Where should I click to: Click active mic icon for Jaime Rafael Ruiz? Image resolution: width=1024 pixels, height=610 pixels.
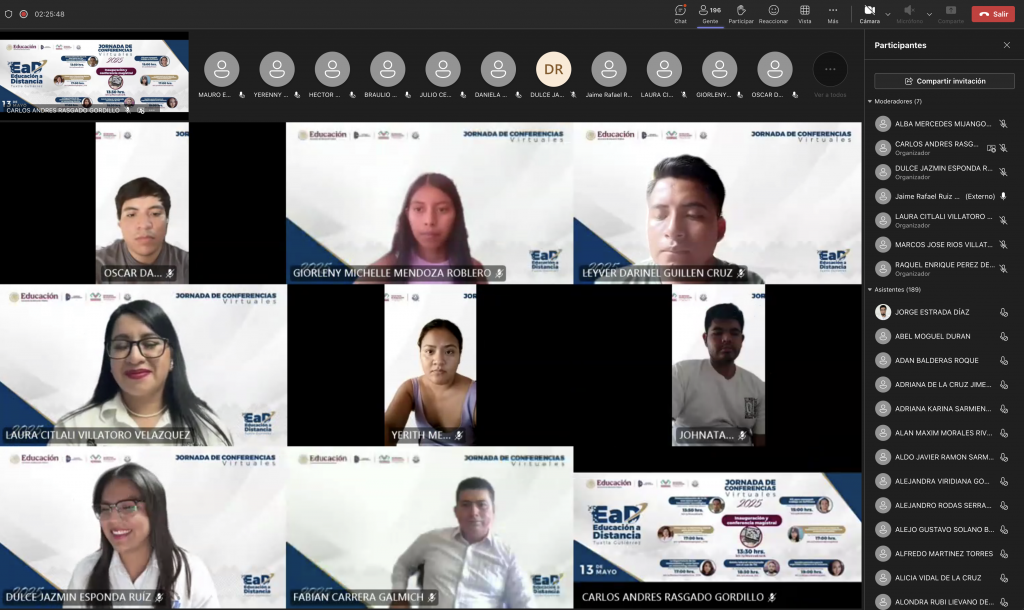point(1003,197)
